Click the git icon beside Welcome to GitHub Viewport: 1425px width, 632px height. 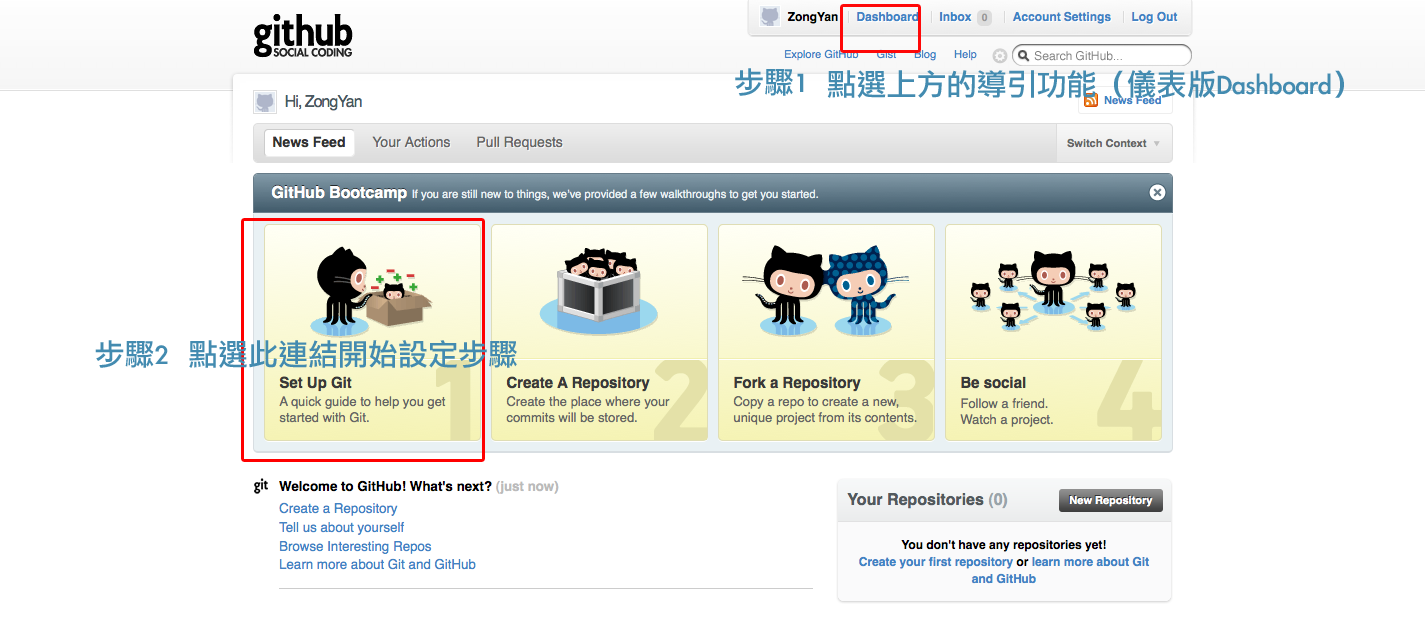point(261,486)
